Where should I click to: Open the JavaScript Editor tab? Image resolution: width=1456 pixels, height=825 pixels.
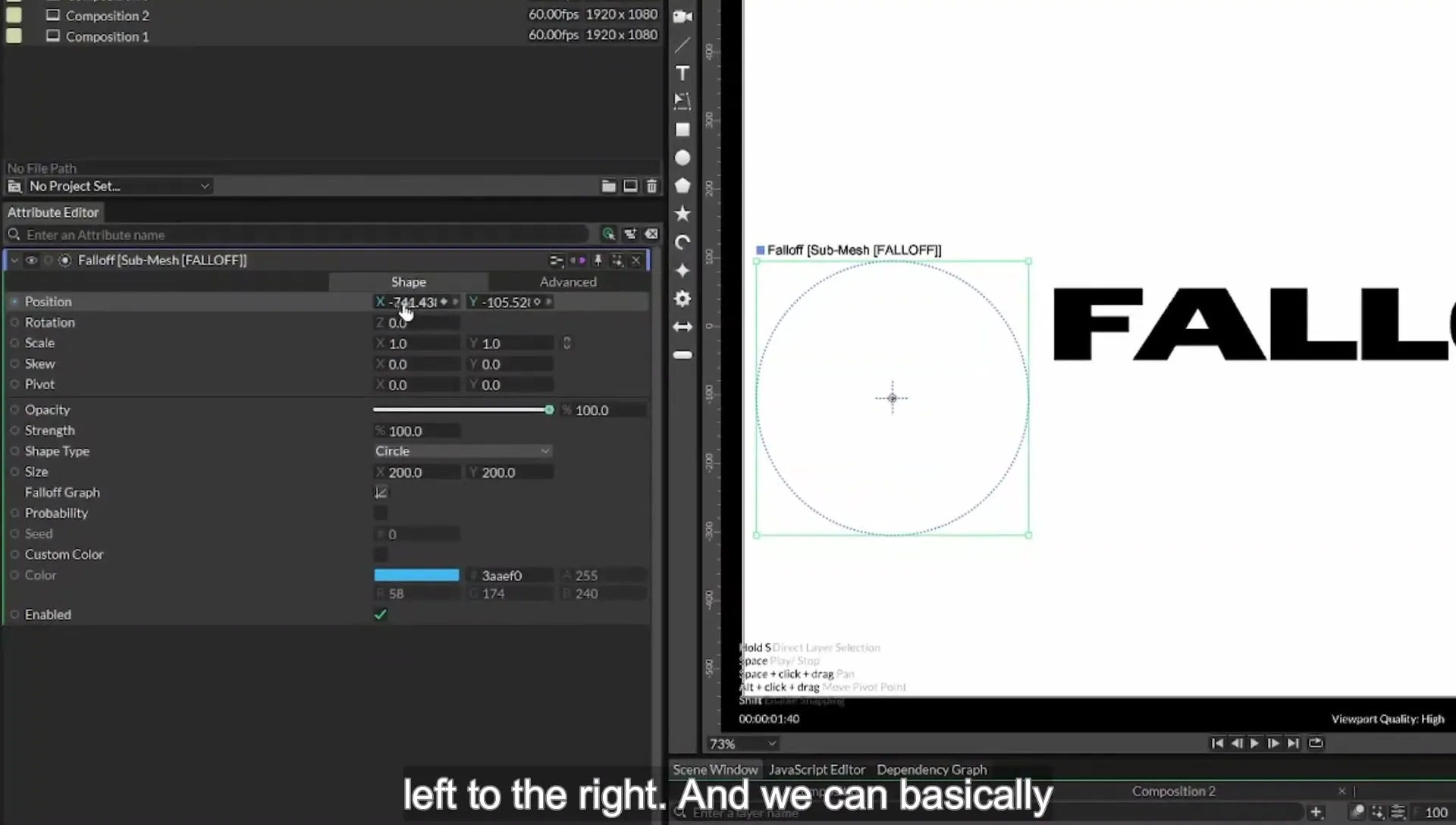click(x=817, y=770)
